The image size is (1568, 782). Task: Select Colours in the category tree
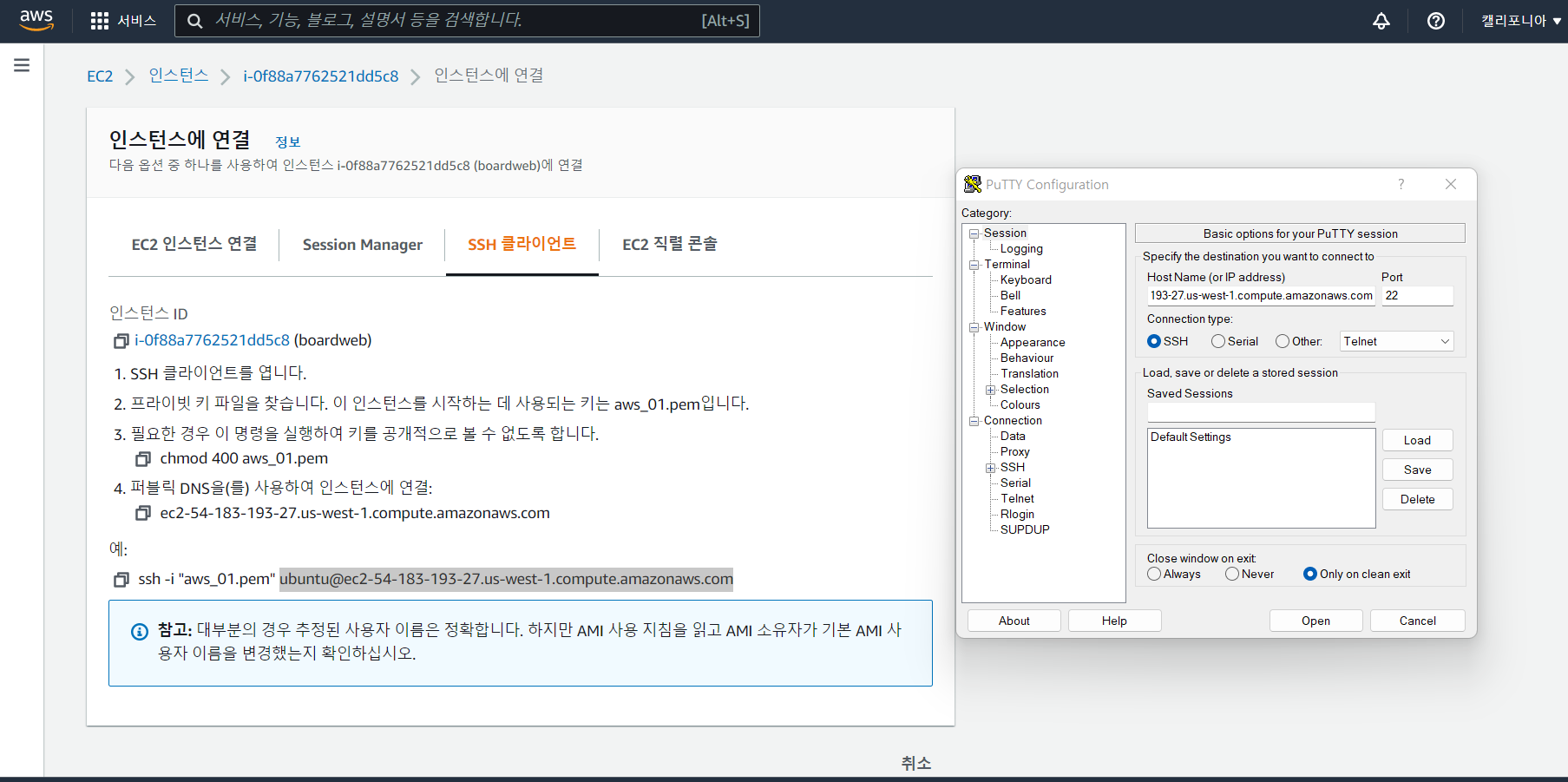pyautogui.click(x=1020, y=405)
